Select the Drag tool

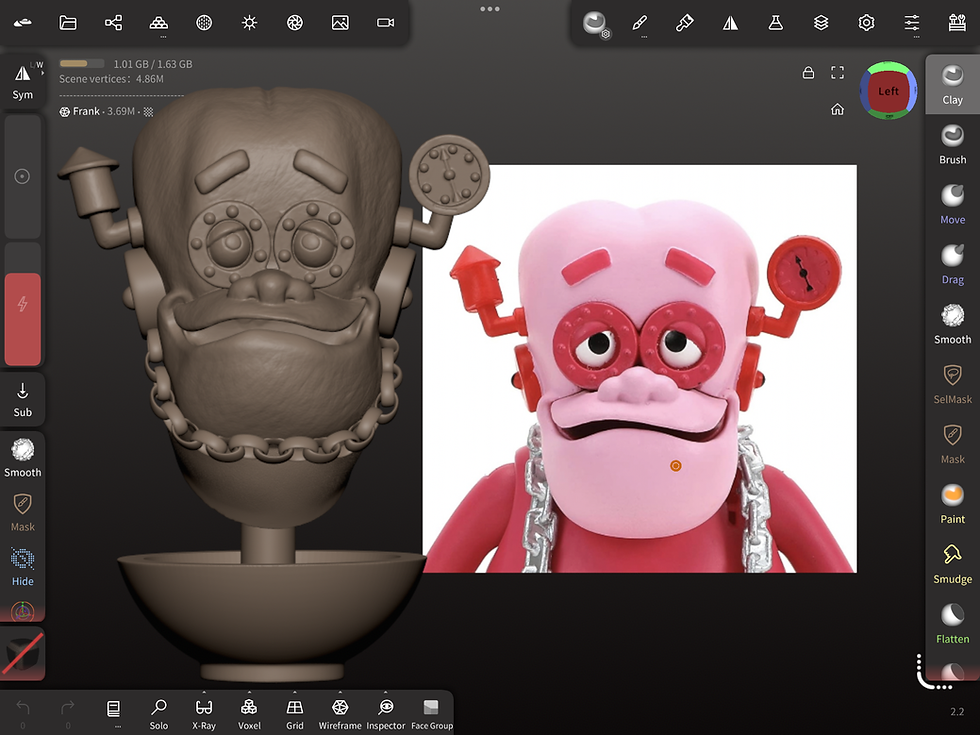point(952,264)
